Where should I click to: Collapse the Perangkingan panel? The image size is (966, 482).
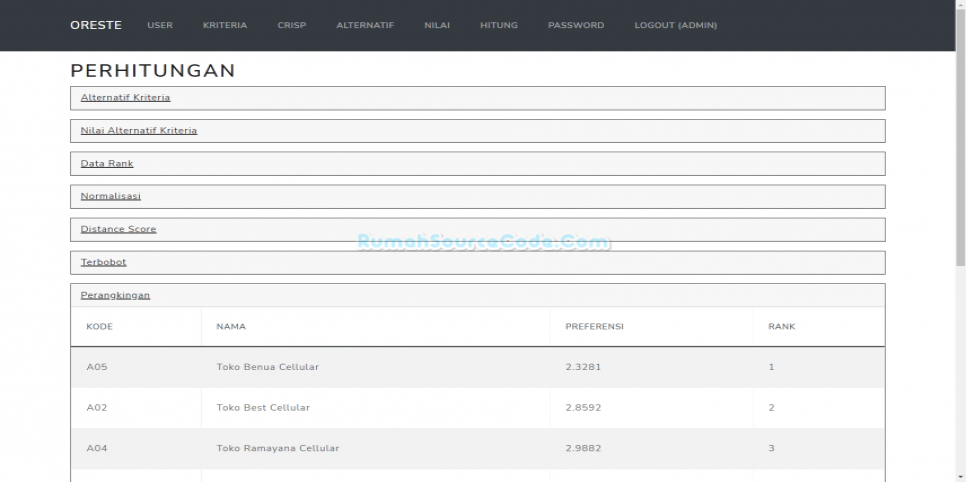click(115, 296)
